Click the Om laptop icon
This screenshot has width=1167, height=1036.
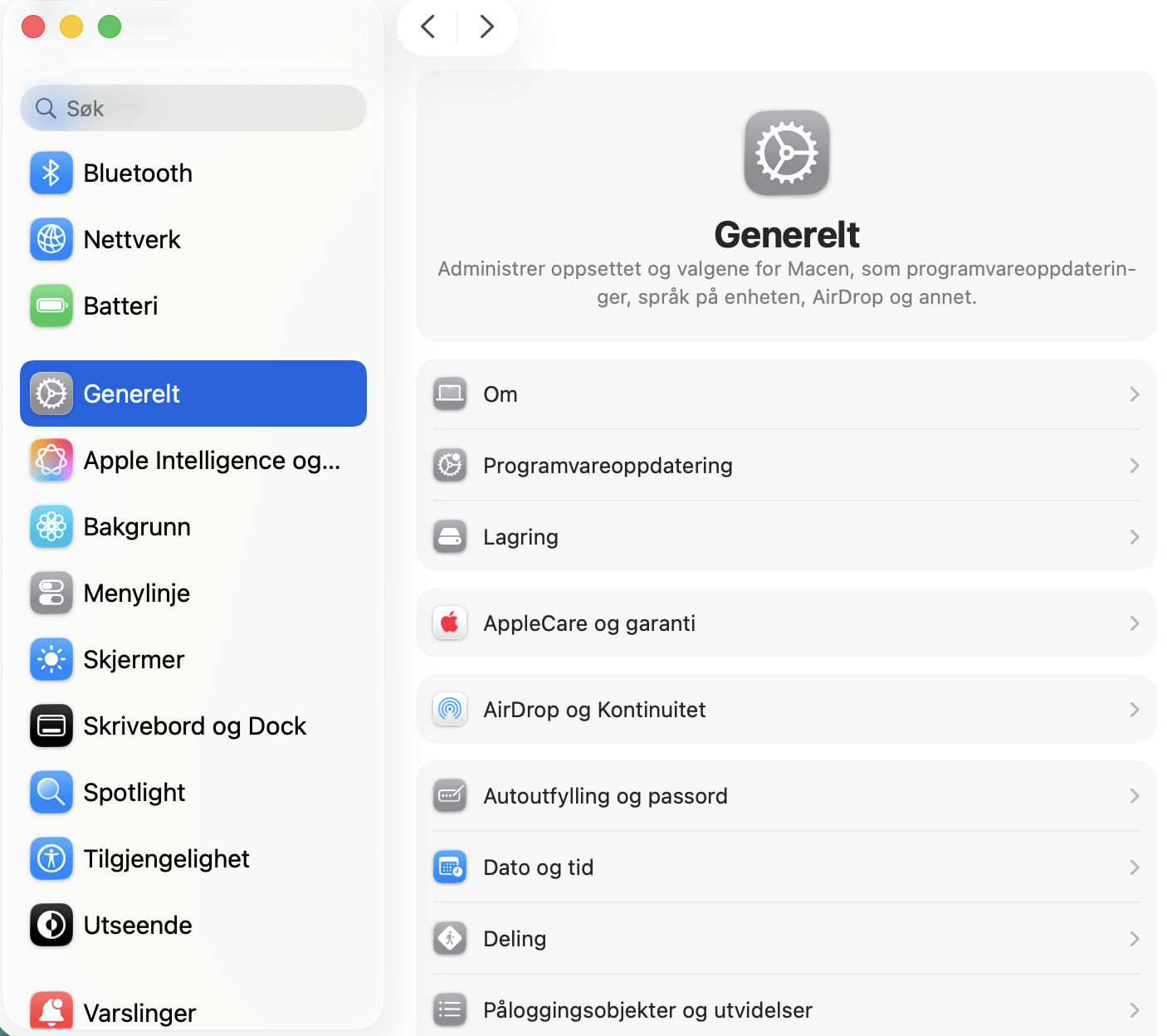(x=450, y=393)
